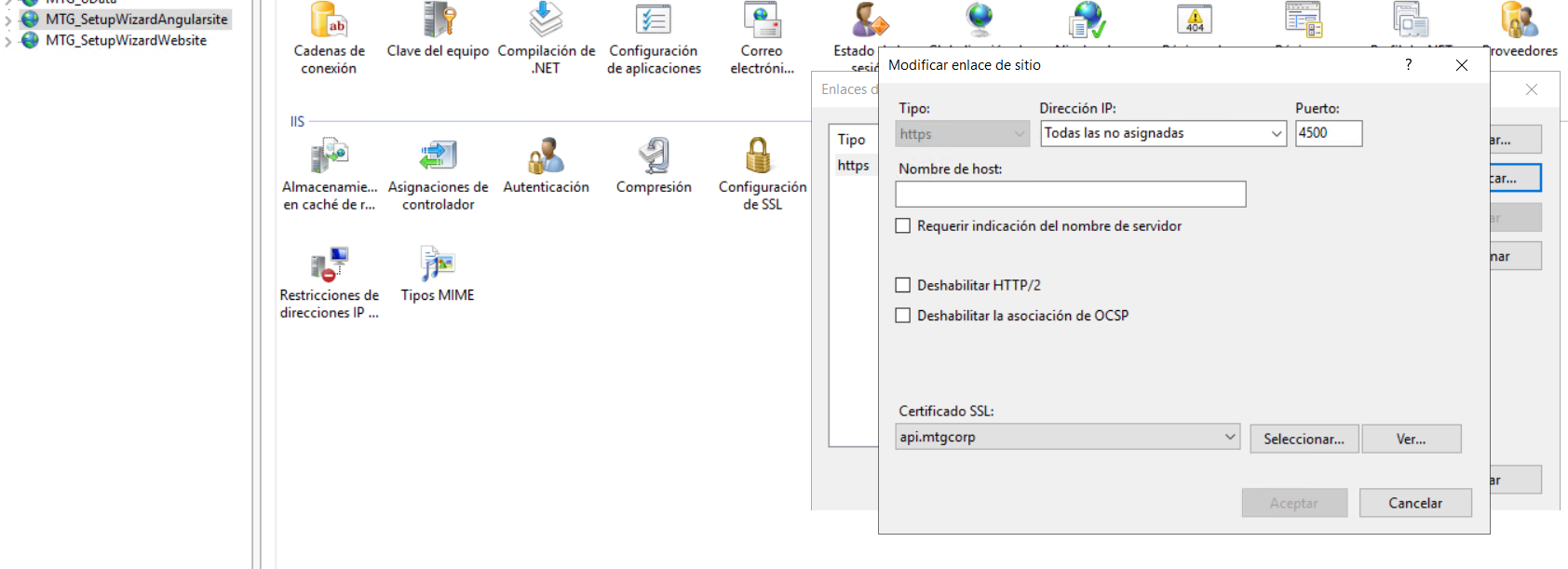
Task: Click the Nombre de host field
Action: [1070, 195]
